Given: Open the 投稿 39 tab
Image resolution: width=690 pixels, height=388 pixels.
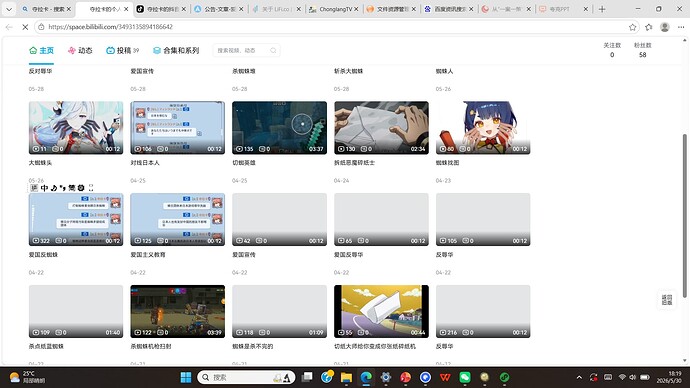Looking at the screenshot, I should pyautogui.click(x=122, y=51).
